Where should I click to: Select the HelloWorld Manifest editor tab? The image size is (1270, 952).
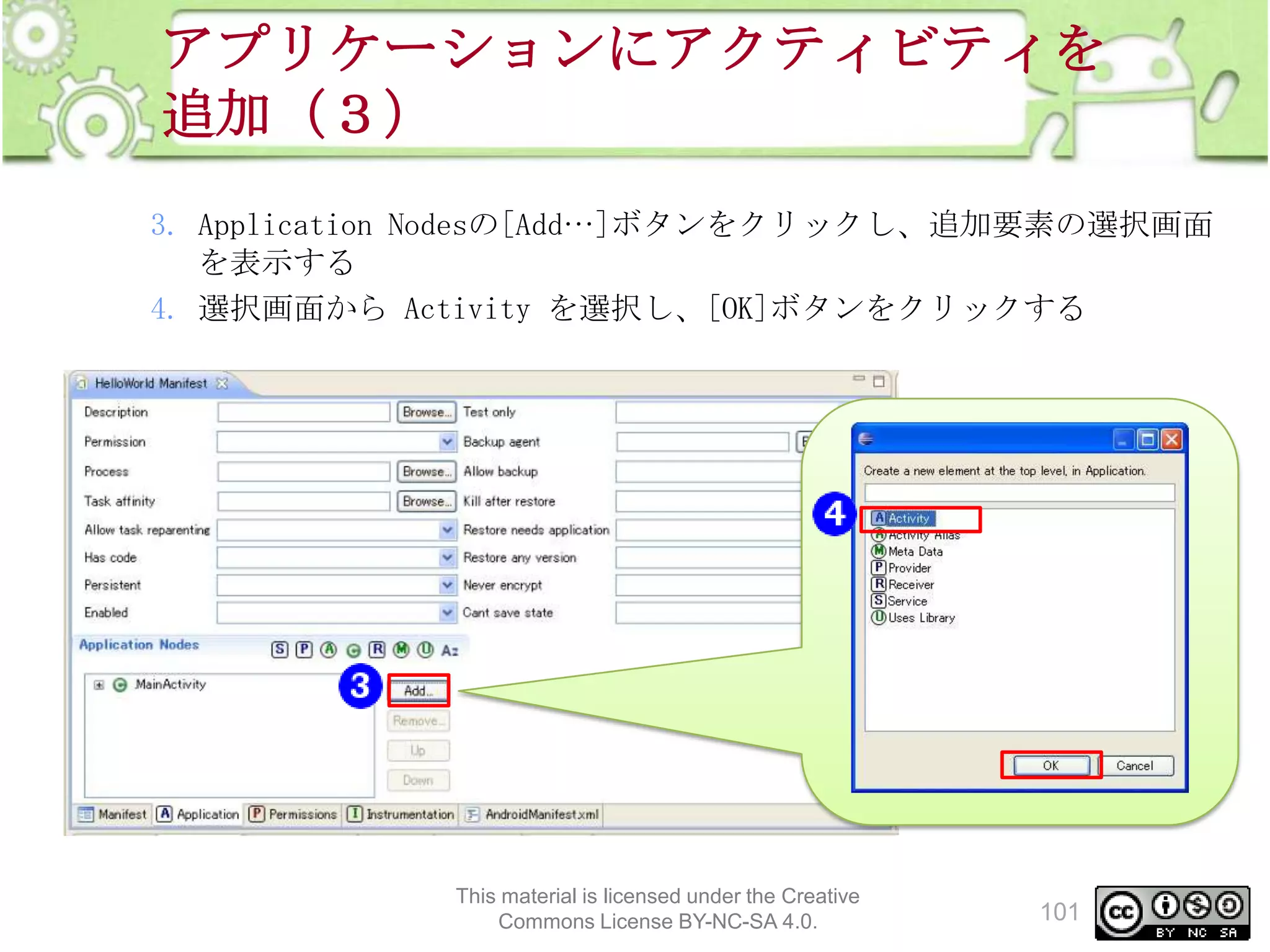point(151,384)
